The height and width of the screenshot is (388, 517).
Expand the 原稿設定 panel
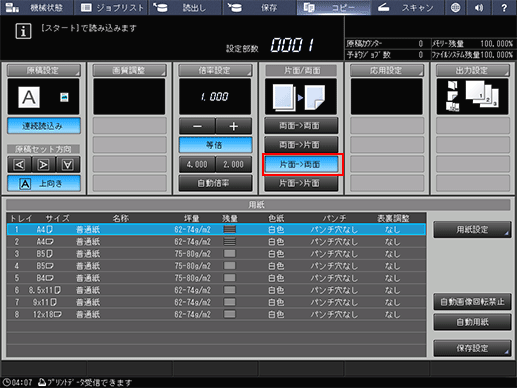[x=43, y=70]
